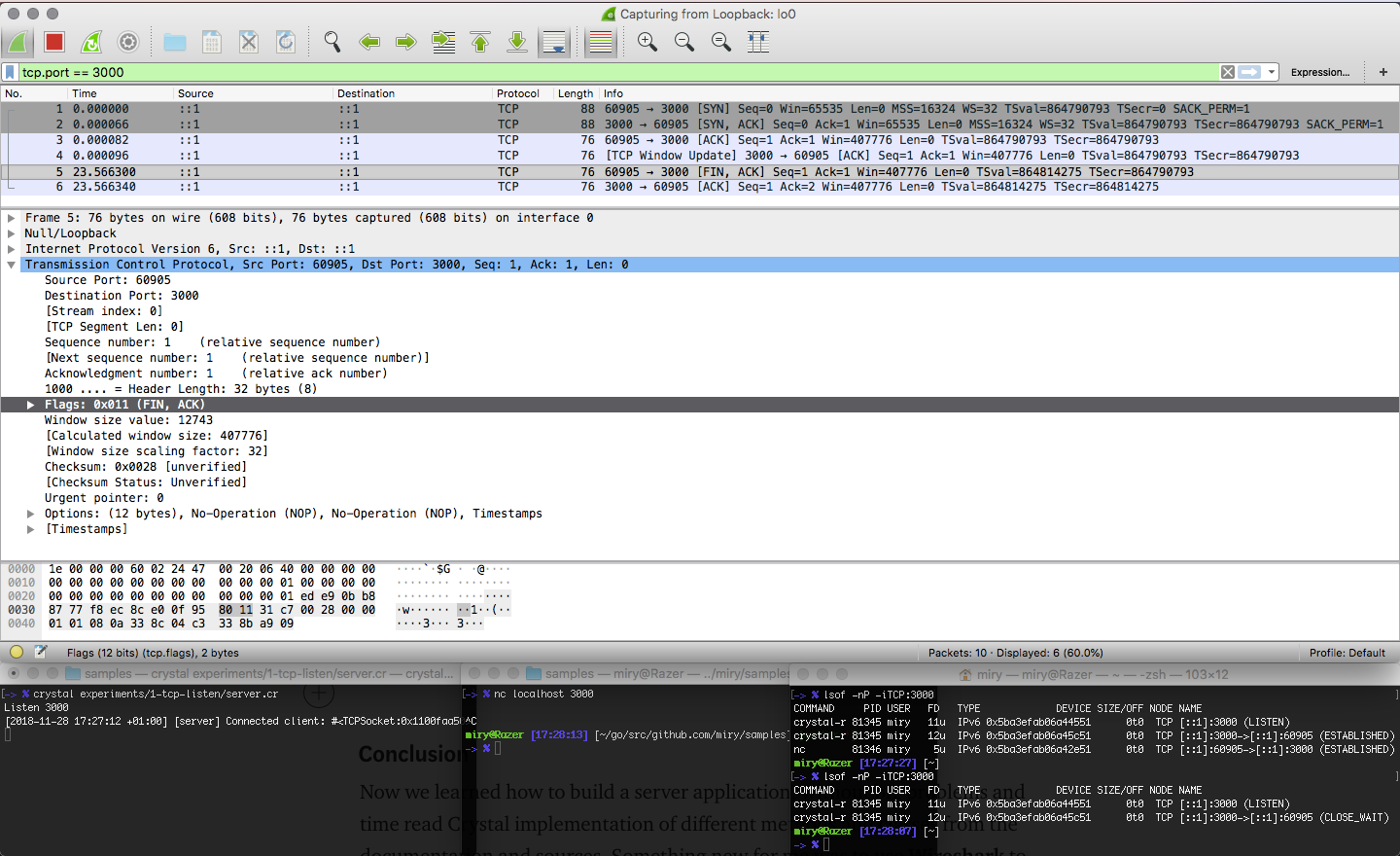This screenshot has width=1400, height=856.
Task: Expand the [Timestamps] node
Action: pyautogui.click(x=31, y=529)
